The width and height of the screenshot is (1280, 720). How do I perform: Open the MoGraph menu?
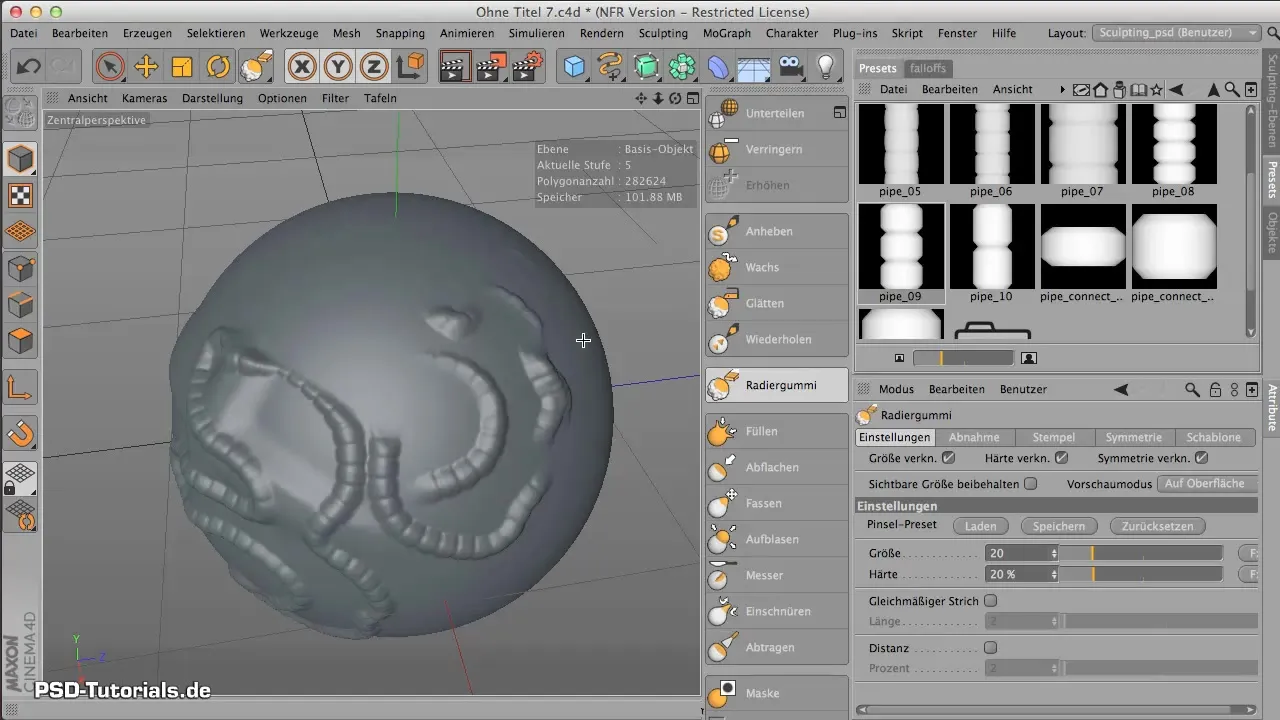[x=727, y=33]
